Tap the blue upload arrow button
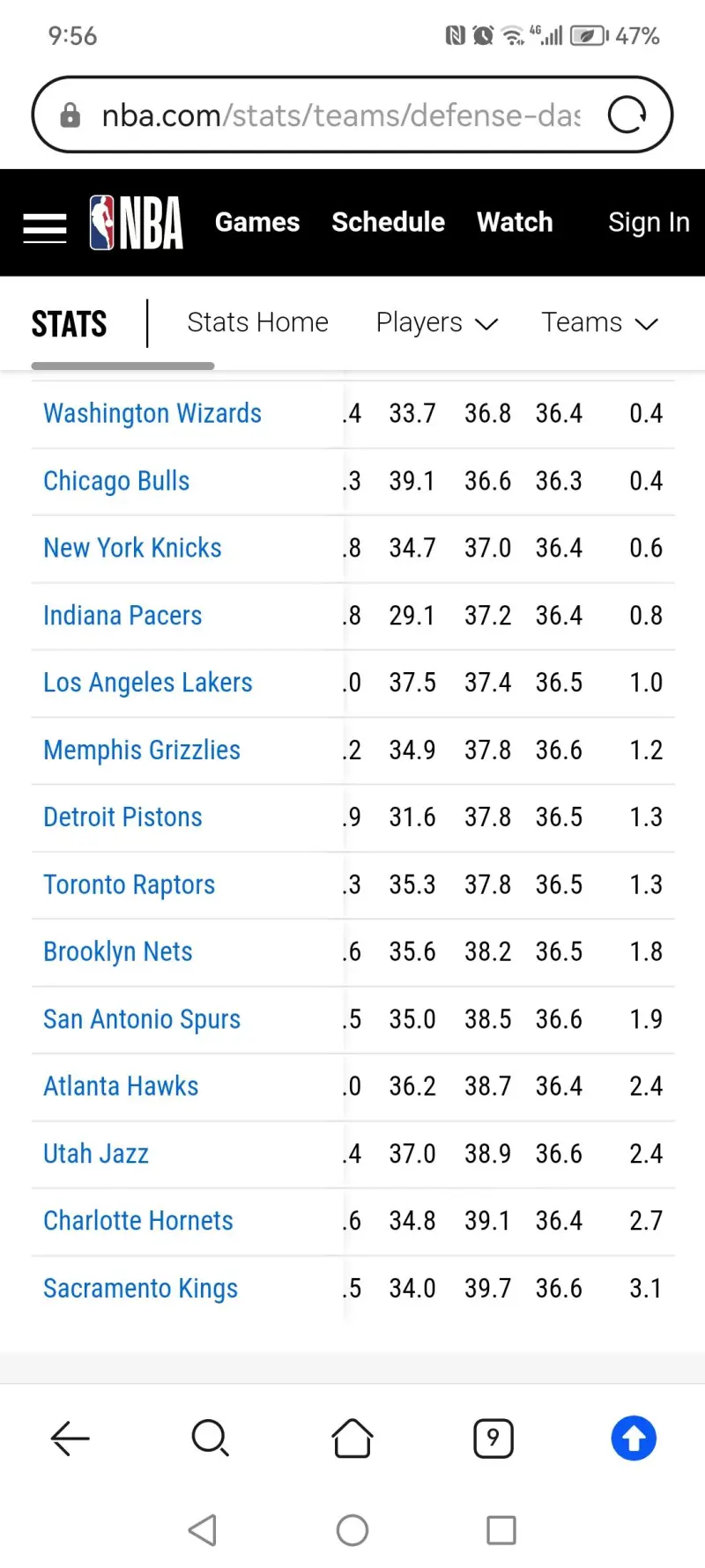Viewport: 705px width, 1568px height. pos(634,1439)
